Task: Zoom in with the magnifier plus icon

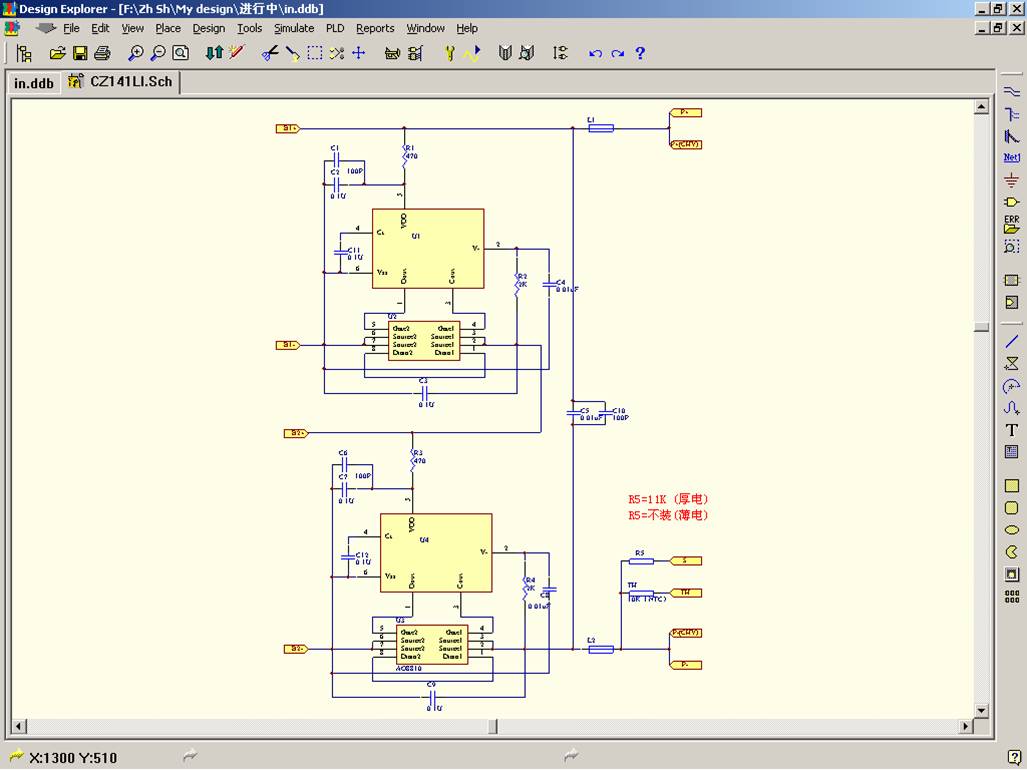Action: [x=136, y=53]
